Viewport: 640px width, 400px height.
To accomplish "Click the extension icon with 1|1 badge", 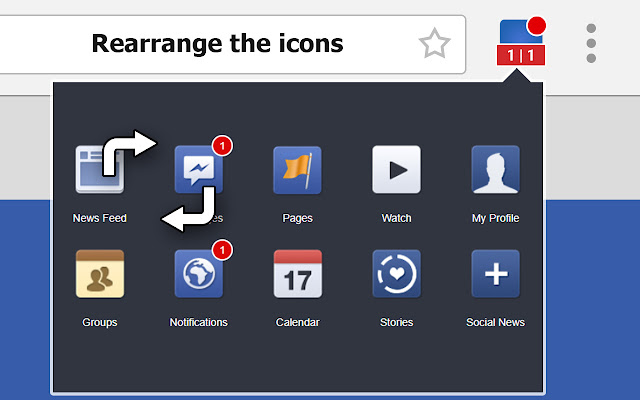I will click(521, 42).
